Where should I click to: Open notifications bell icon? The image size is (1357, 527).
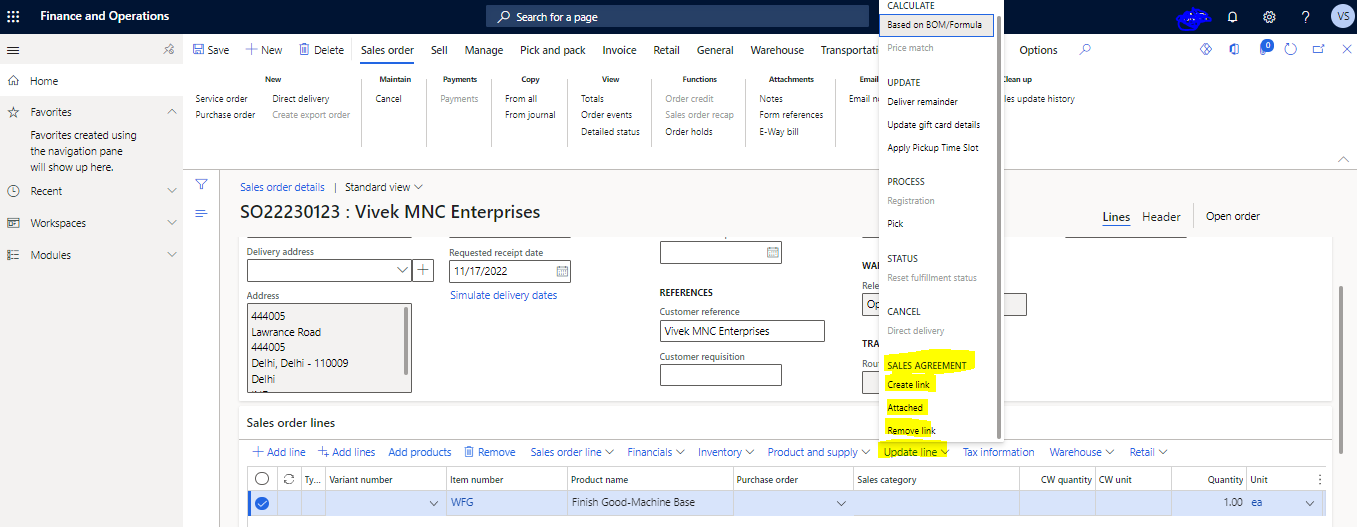[x=1232, y=17]
